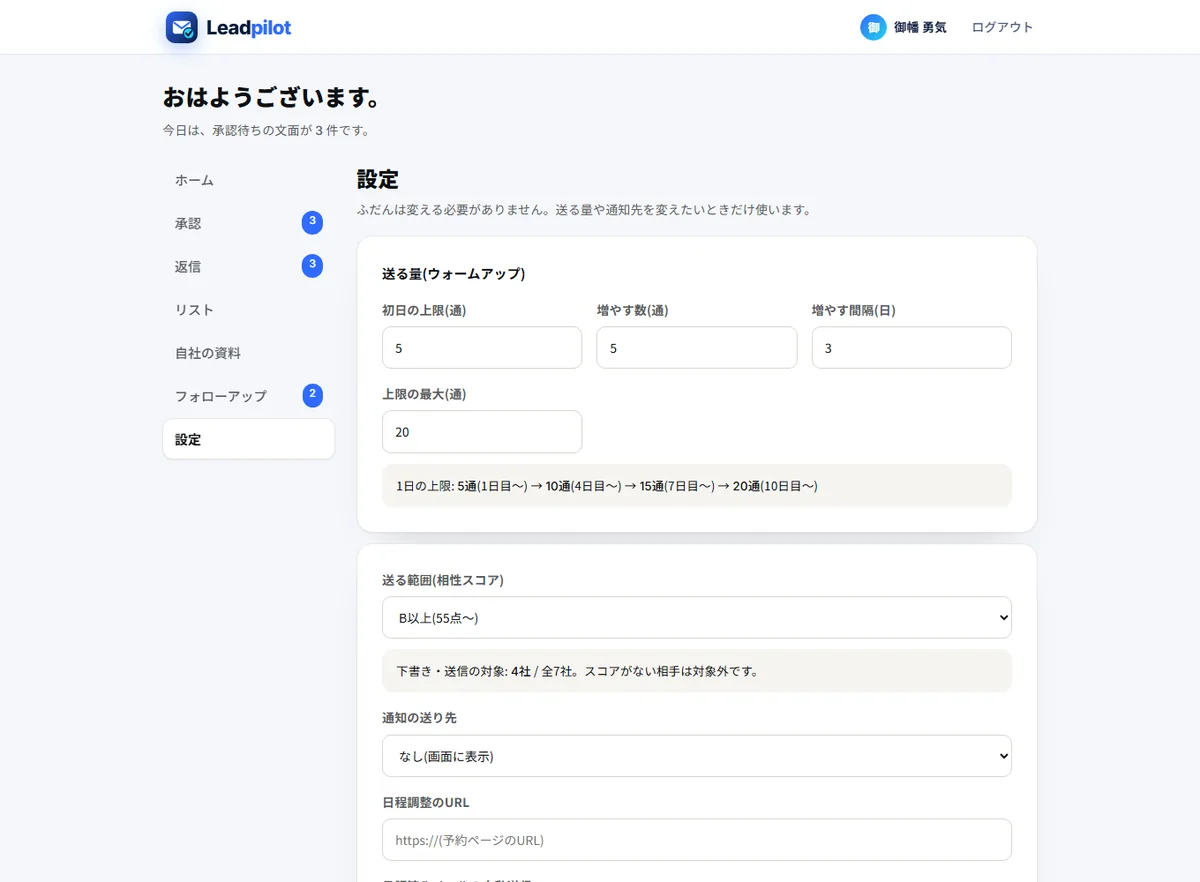Click the Leadpilot brand name
The width and height of the screenshot is (1200, 882).
coord(248,28)
